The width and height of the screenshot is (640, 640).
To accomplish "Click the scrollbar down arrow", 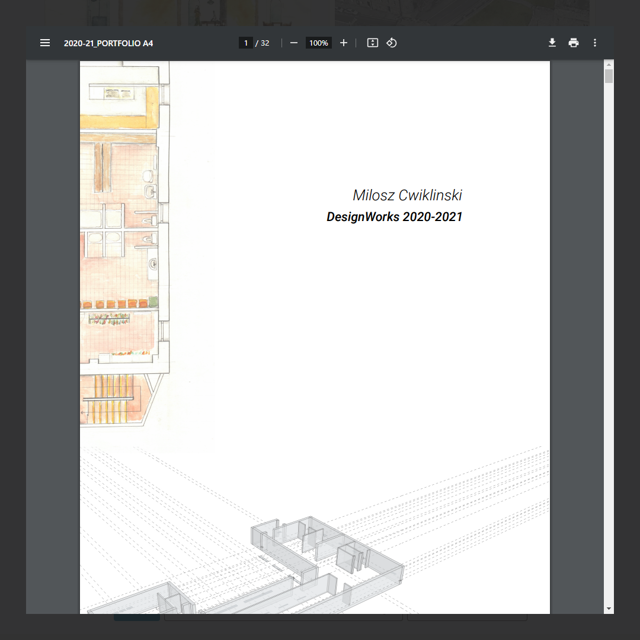I will [609, 608].
